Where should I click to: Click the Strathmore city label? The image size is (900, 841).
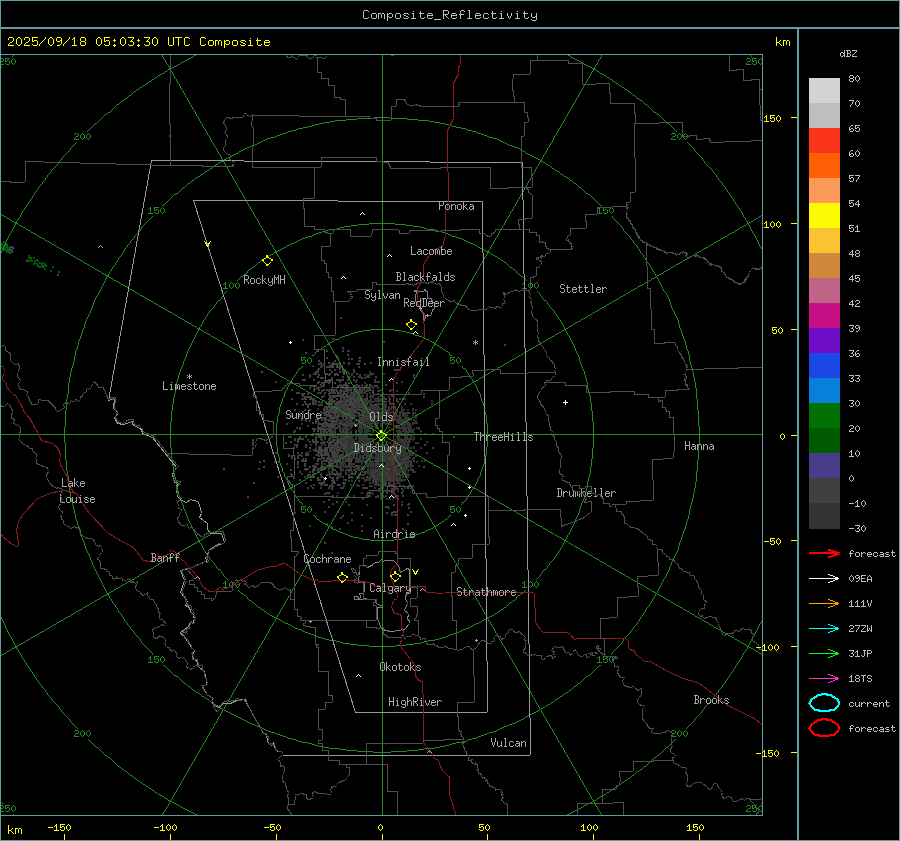486,592
